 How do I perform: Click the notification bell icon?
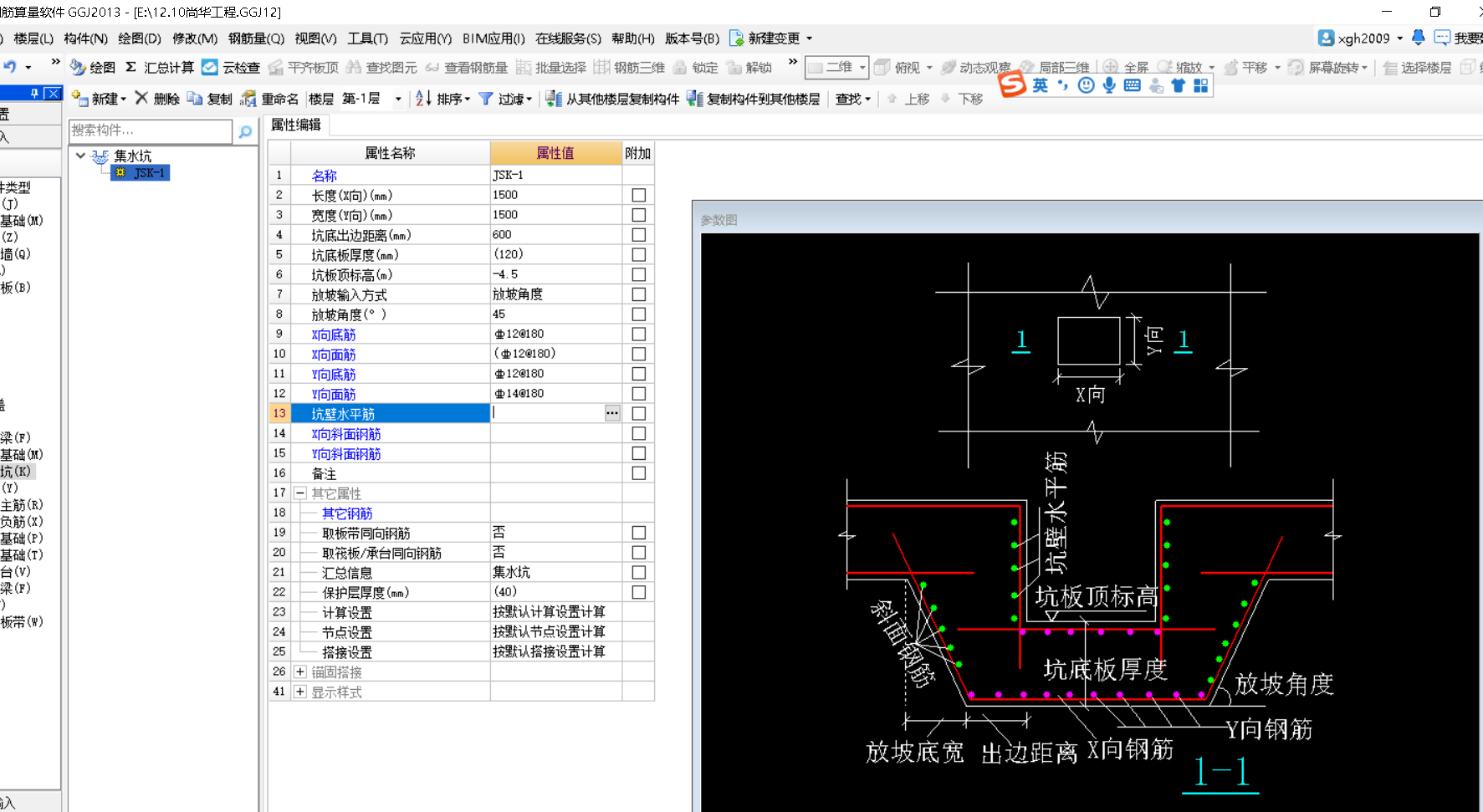(1419, 37)
